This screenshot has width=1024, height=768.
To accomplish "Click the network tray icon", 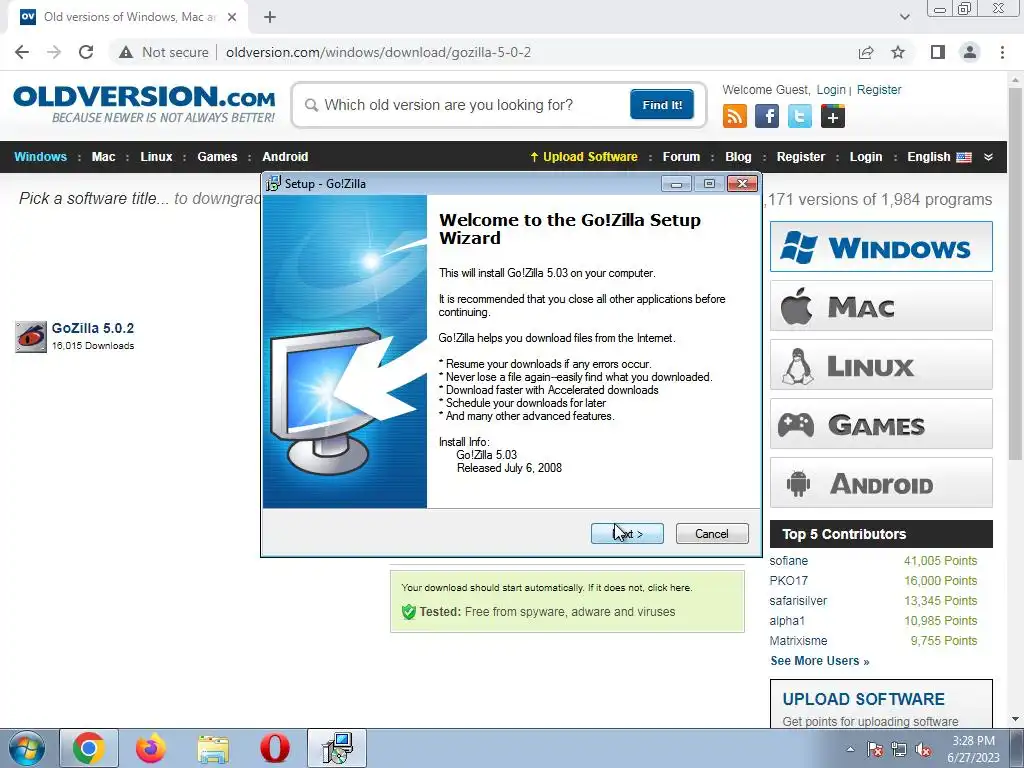I will tap(899, 750).
